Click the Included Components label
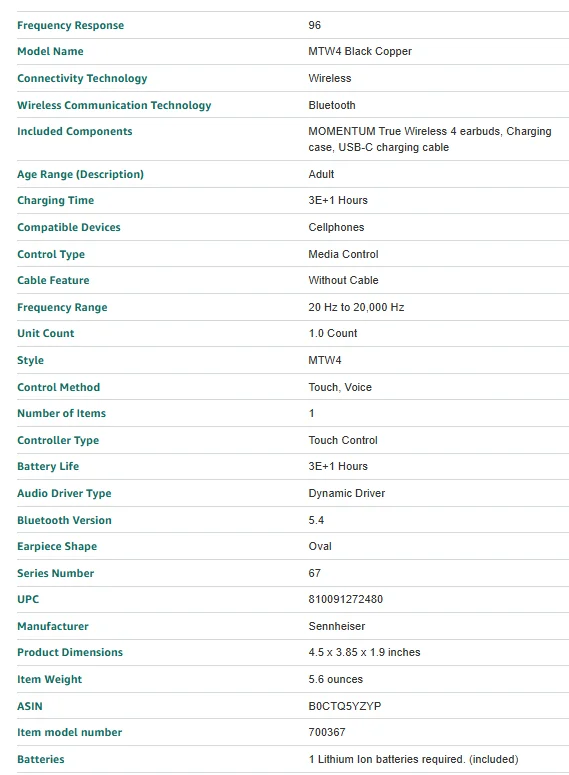569x775 pixels. (x=75, y=131)
